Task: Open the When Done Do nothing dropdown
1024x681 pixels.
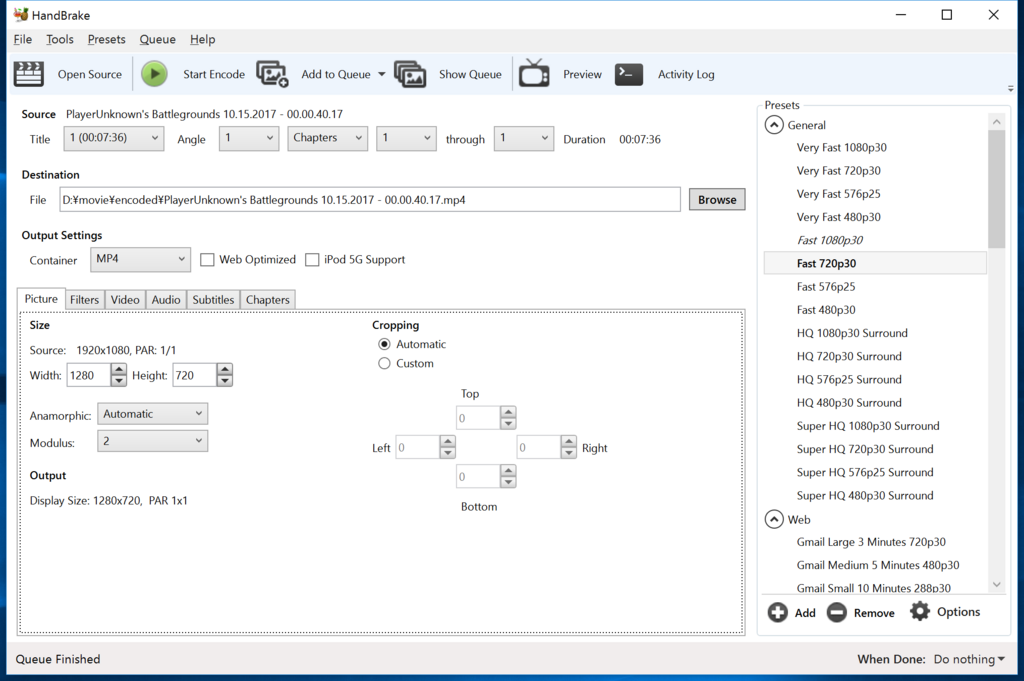Action: click(x=969, y=659)
